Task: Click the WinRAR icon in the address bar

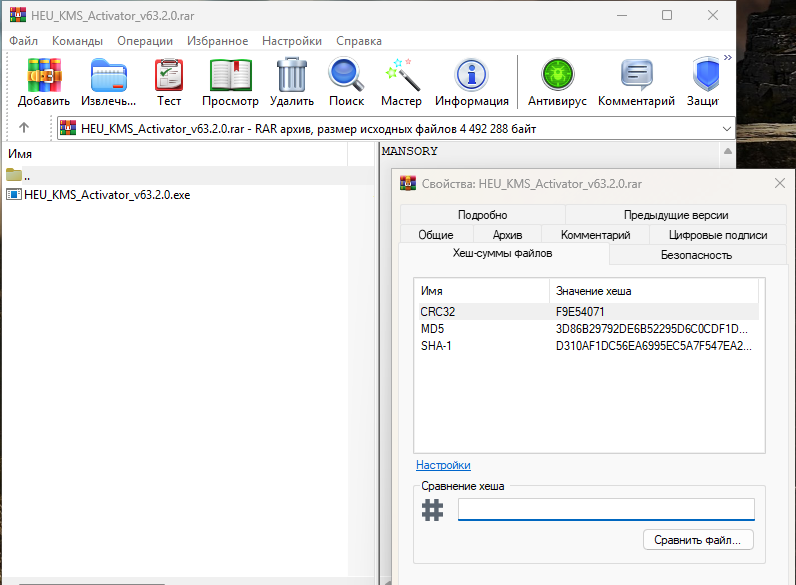Action: pyautogui.click(x=68, y=128)
